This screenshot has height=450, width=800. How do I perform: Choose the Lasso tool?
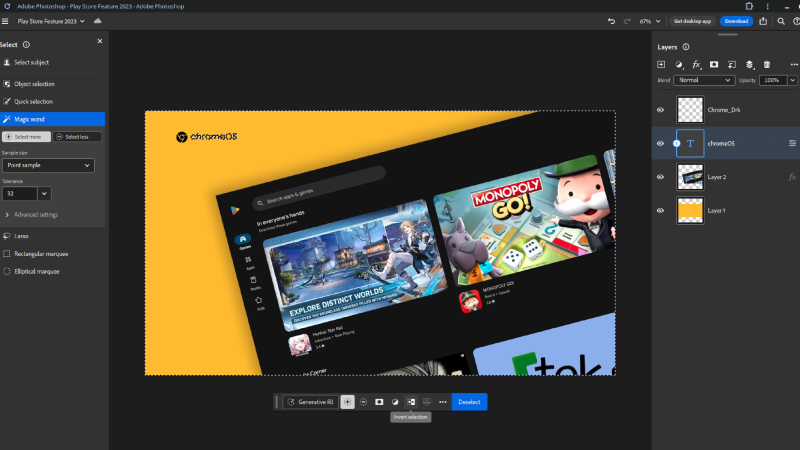[16, 236]
